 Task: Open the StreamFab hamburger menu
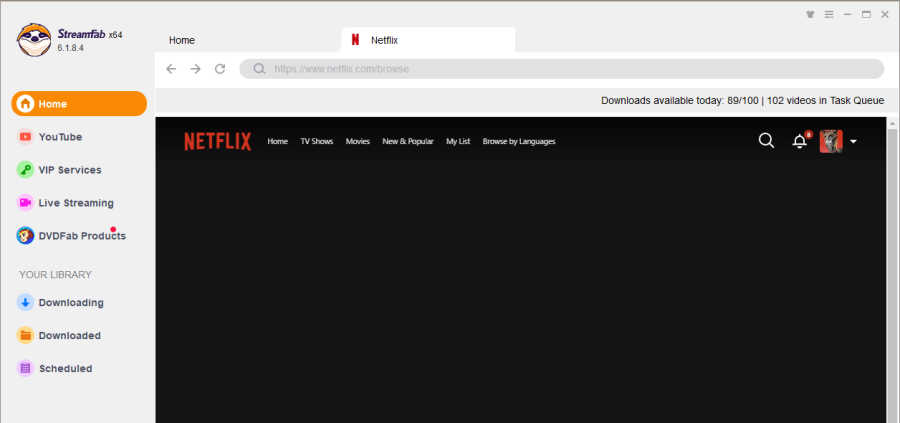[x=829, y=15]
